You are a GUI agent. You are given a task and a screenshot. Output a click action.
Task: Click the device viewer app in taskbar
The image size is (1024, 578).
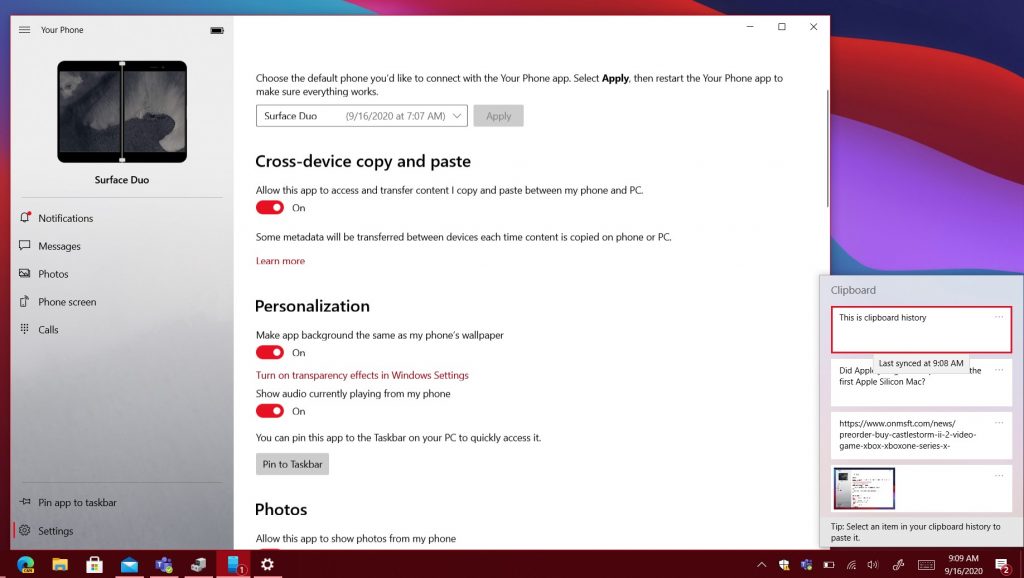199,564
